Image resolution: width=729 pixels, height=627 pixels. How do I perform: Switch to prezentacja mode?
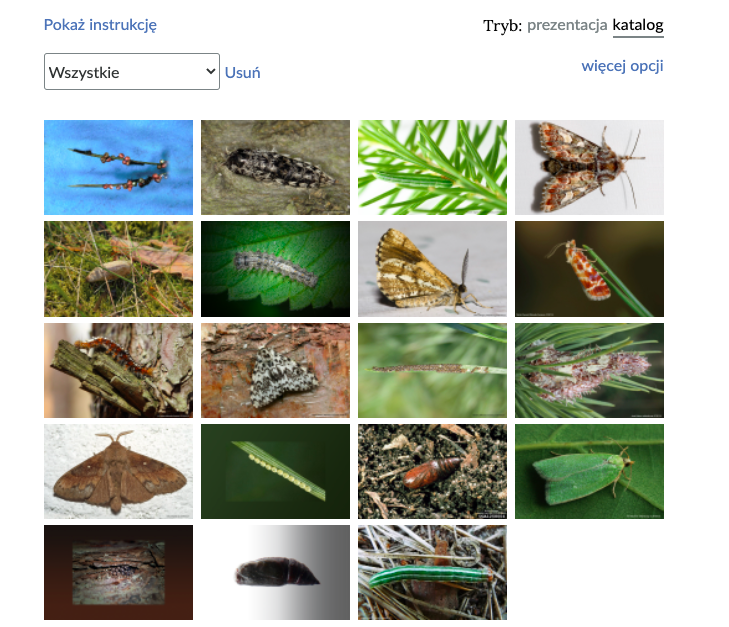(x=567, y=25)
